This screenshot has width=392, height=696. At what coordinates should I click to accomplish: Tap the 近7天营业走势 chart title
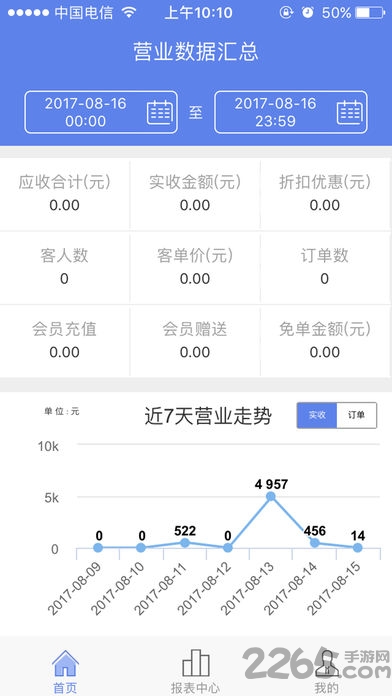pyautogui.click(x=208, y=417)
